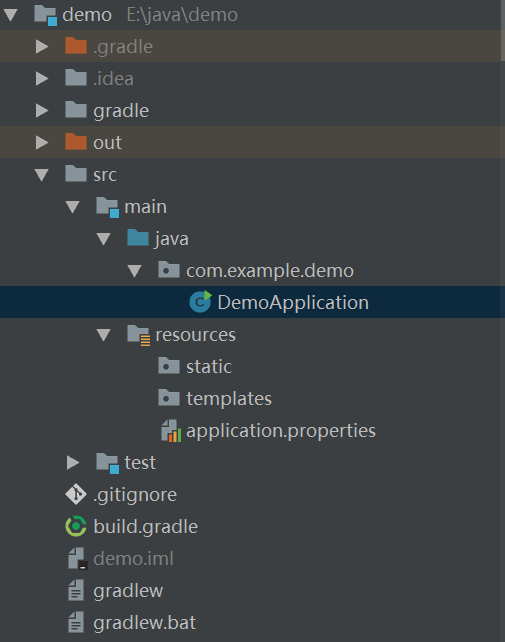Screen dimensions: 505x642
Task: Select the com.example.demo package name
Action: click(270, 271)
